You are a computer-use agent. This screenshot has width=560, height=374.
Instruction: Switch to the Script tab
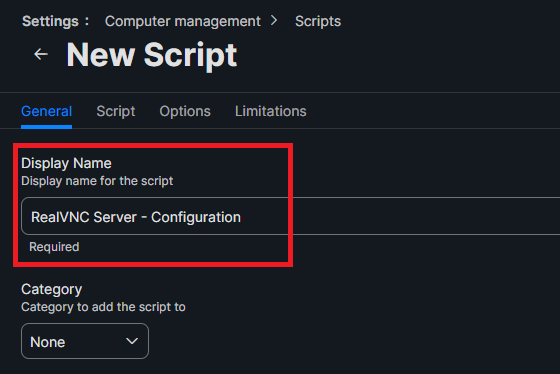[x=116, y=111]
